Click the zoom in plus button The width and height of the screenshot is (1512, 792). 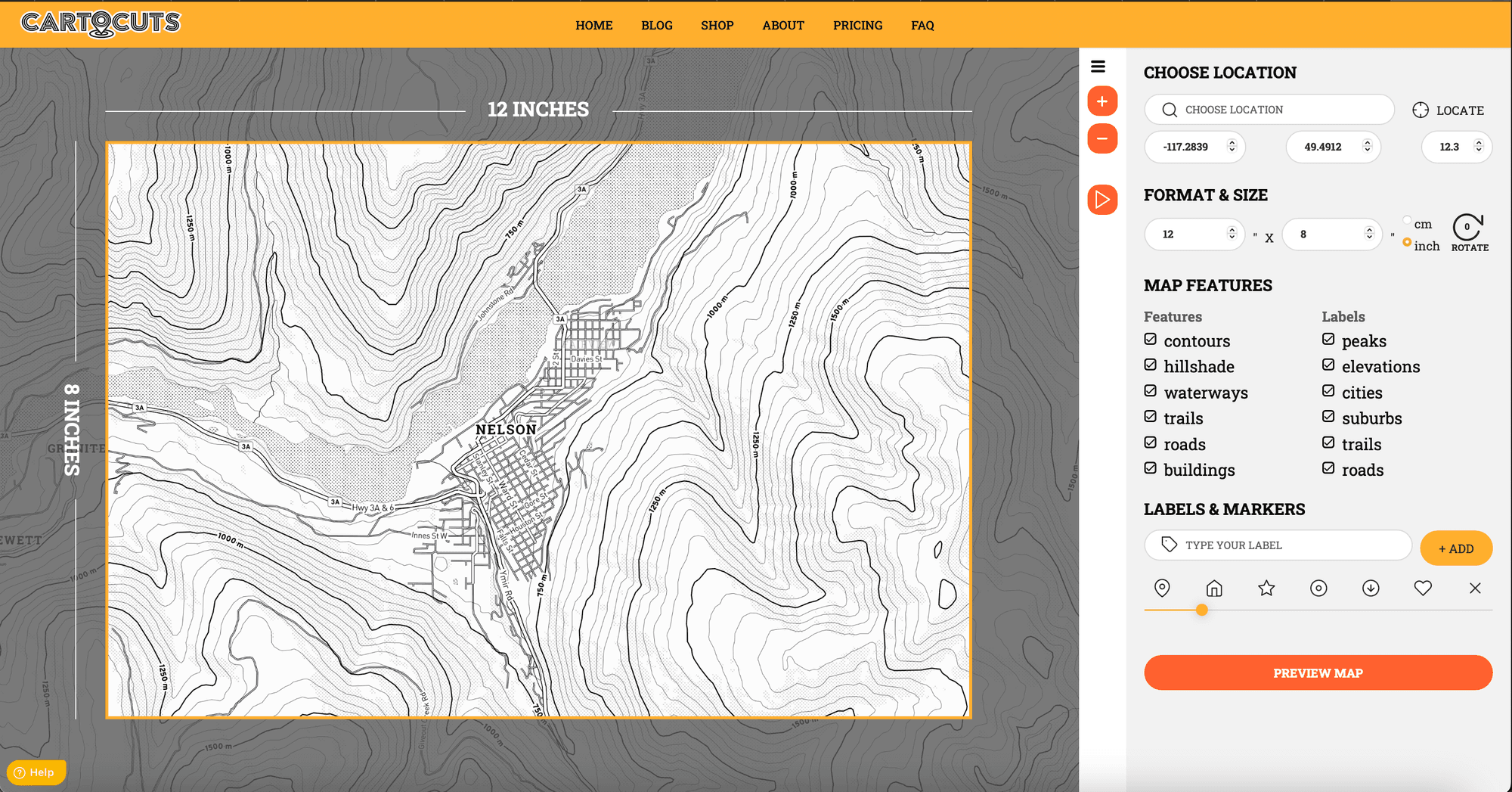click(x=1102, y=101)
